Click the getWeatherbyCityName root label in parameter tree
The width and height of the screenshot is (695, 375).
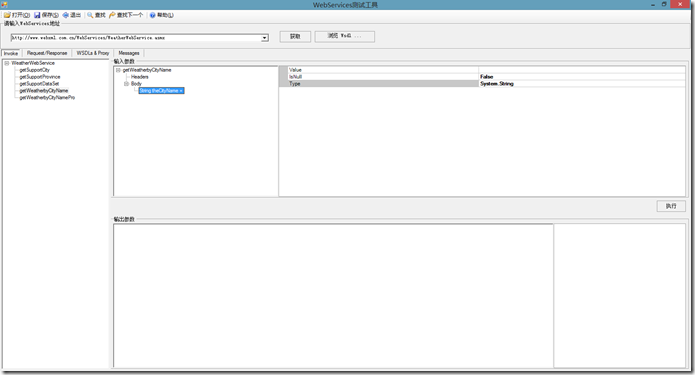(x=147, y=70)
